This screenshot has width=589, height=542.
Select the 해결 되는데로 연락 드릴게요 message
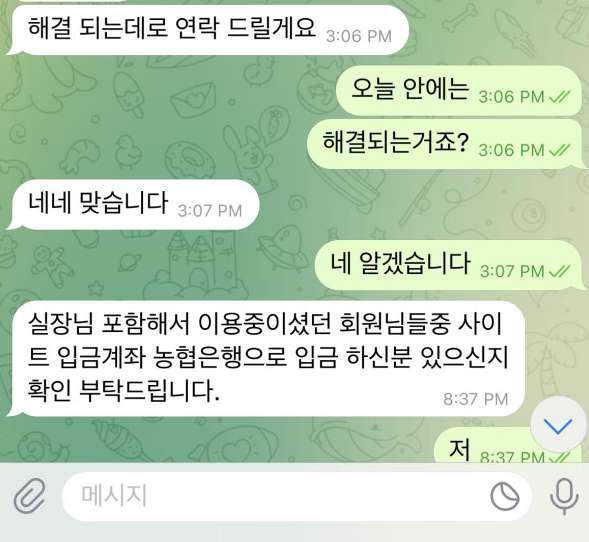point(207,30)
